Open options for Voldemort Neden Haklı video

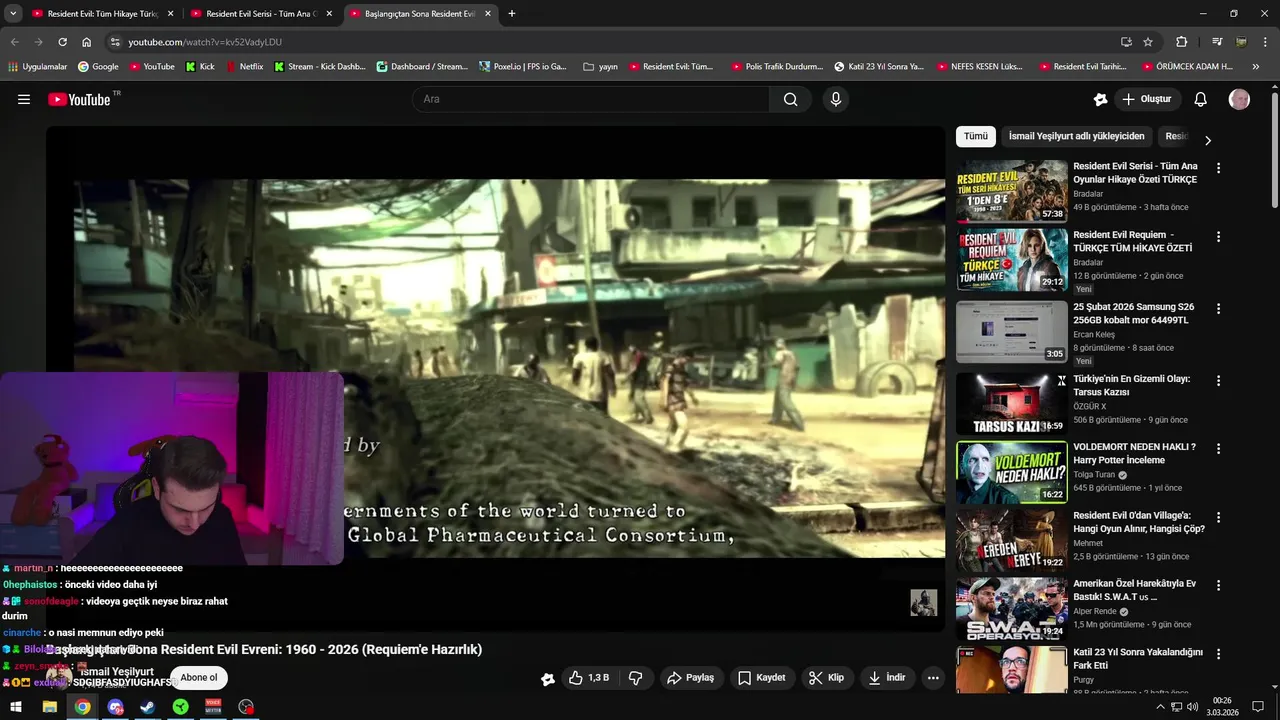(1218, 449)
